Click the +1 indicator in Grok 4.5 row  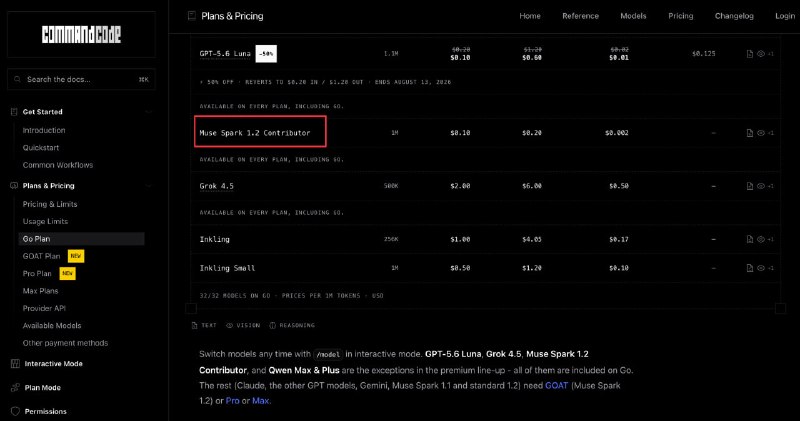coord(770,186)
